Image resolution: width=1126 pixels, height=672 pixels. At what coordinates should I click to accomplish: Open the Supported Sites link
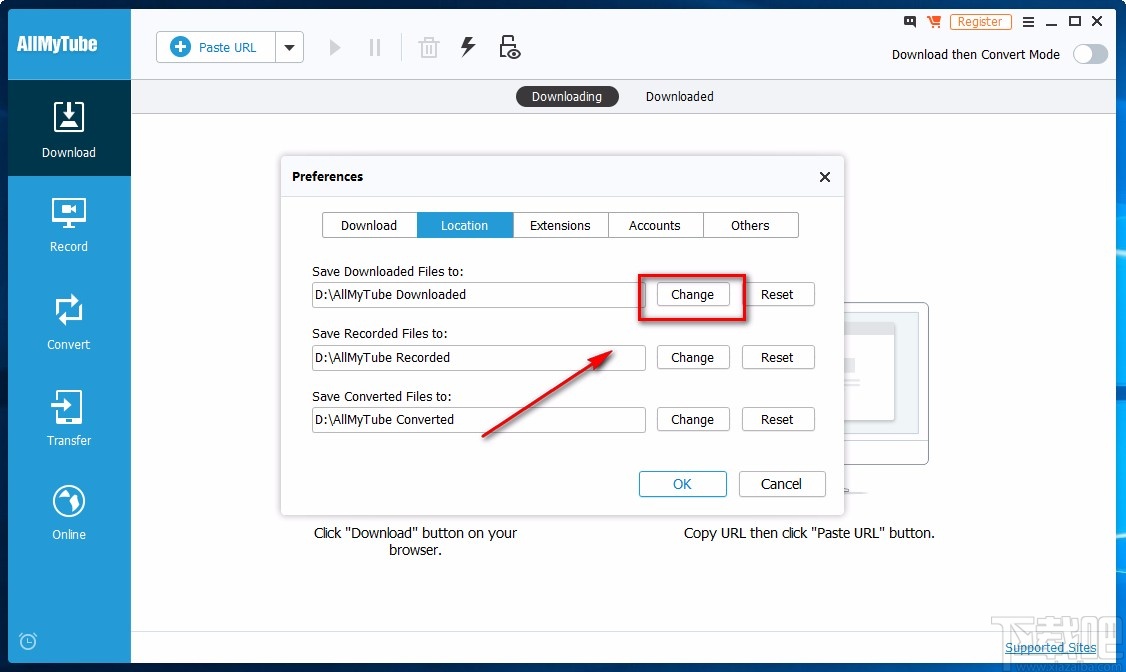click(x=1050, y=647)
